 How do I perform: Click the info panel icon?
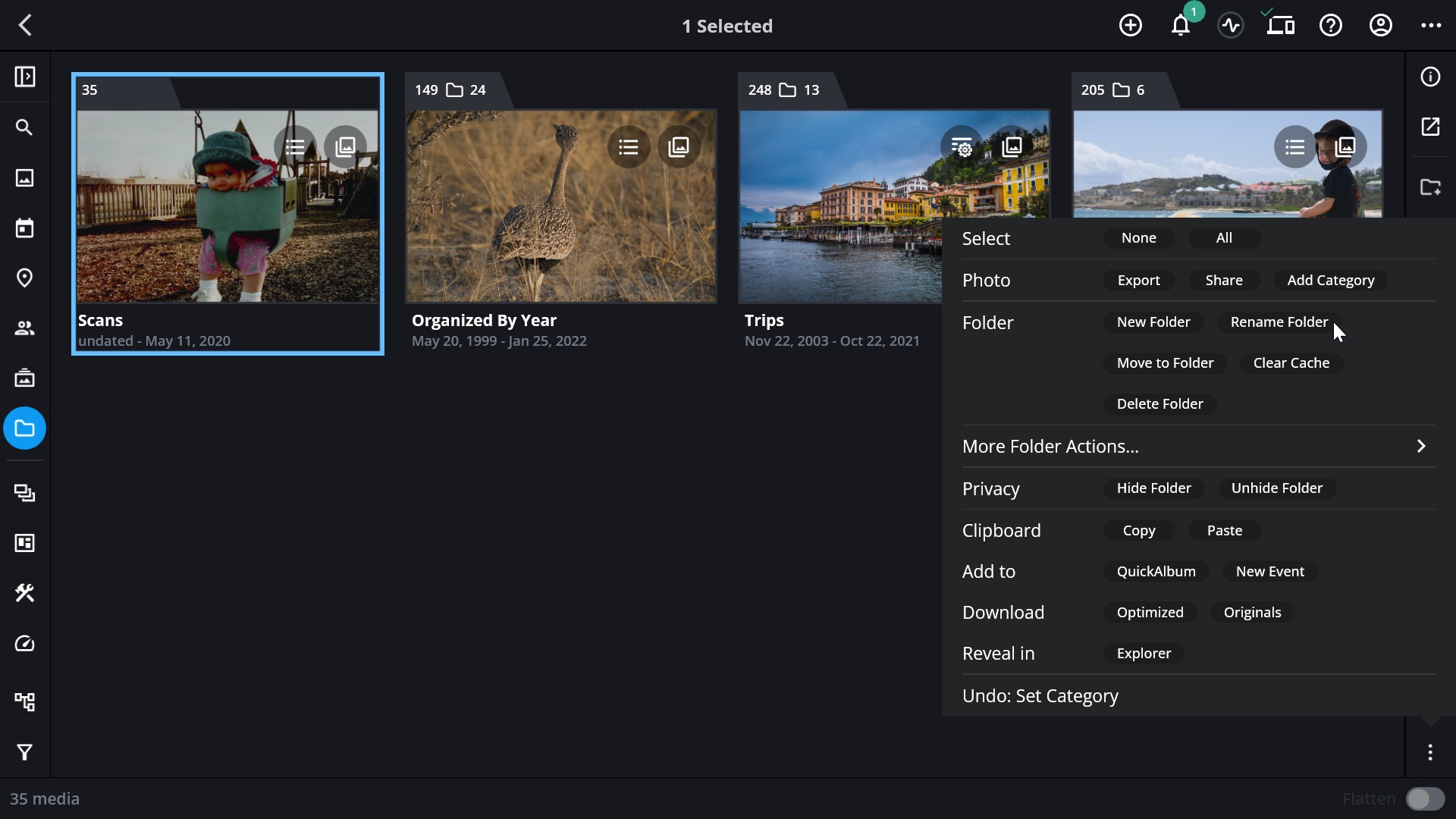tap(1430, 77)
